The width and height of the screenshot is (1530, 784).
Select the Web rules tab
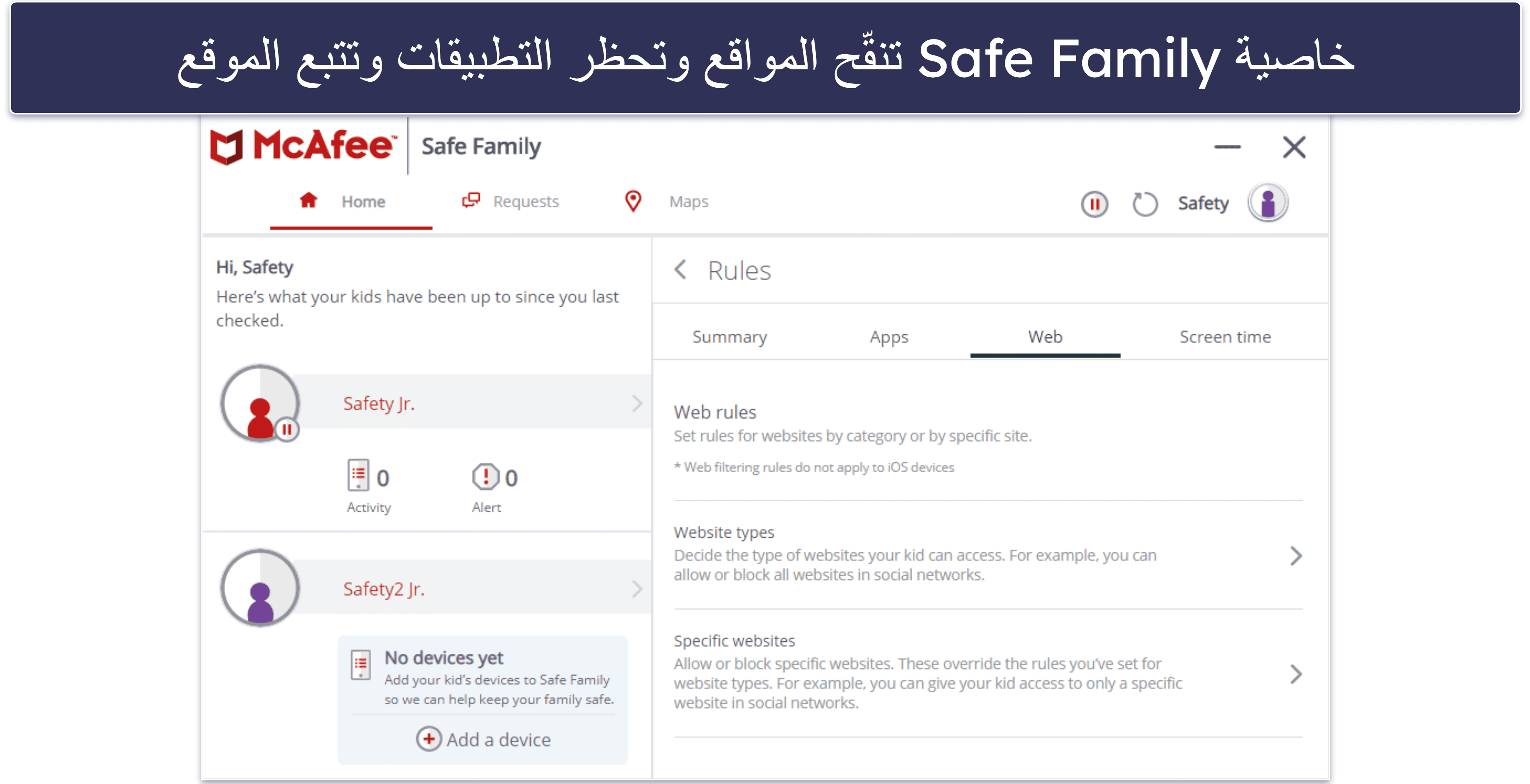coord(1046,337)
